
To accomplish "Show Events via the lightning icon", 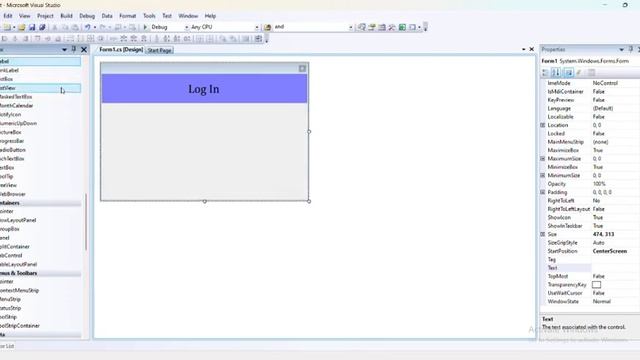I will tap(579, 72).
